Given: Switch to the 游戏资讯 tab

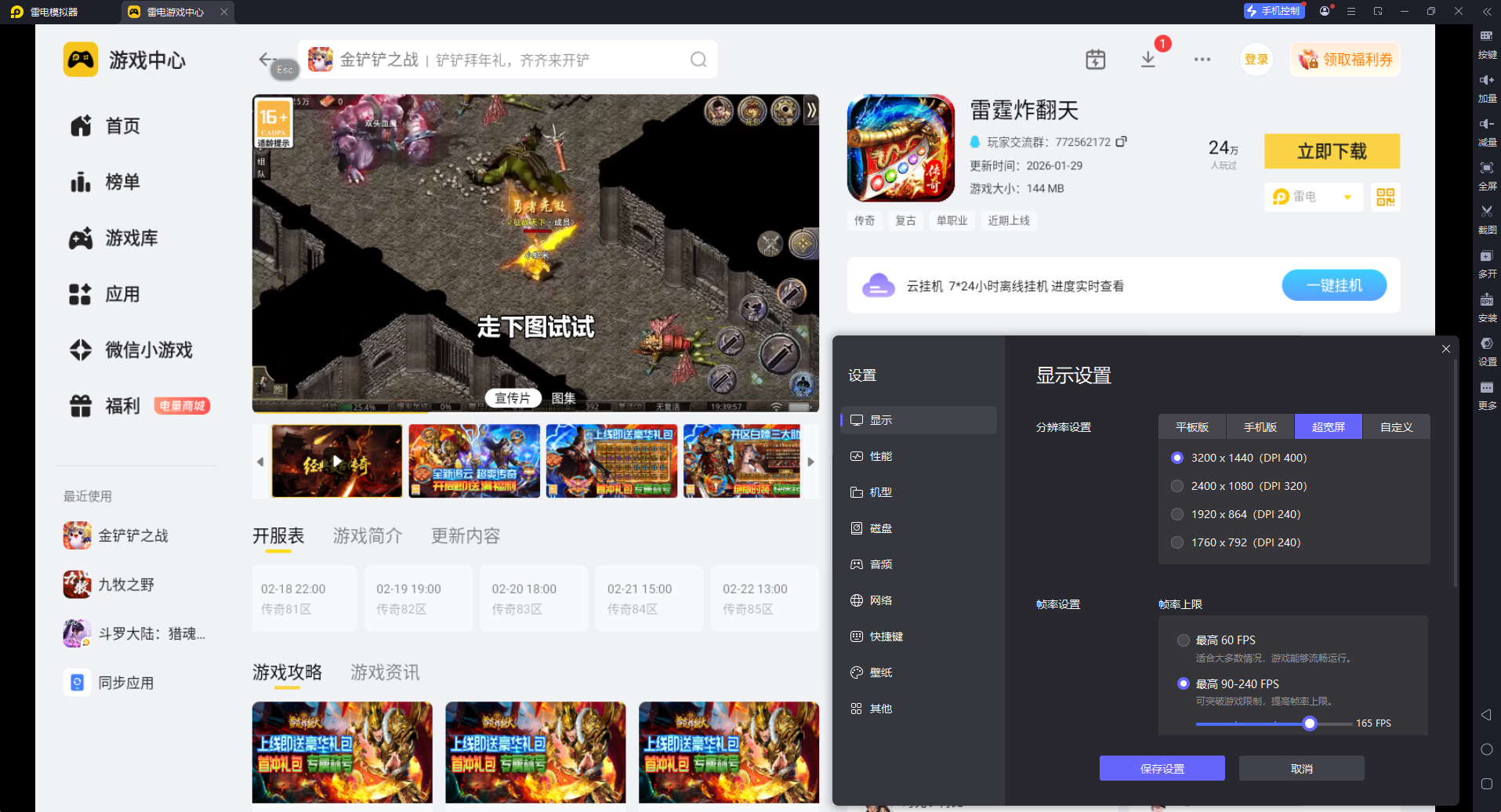Looking at the screenshot, I should tap(385, 672).
